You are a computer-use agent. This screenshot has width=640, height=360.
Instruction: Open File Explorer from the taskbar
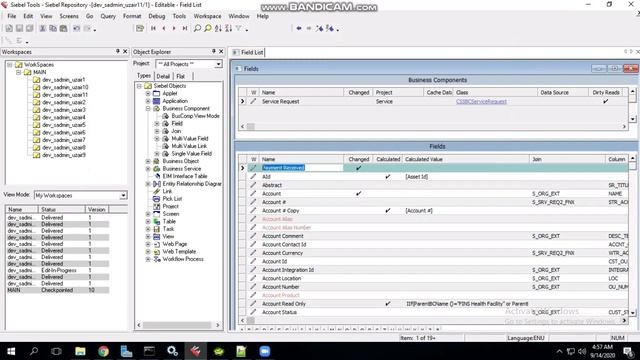(80, 351)
